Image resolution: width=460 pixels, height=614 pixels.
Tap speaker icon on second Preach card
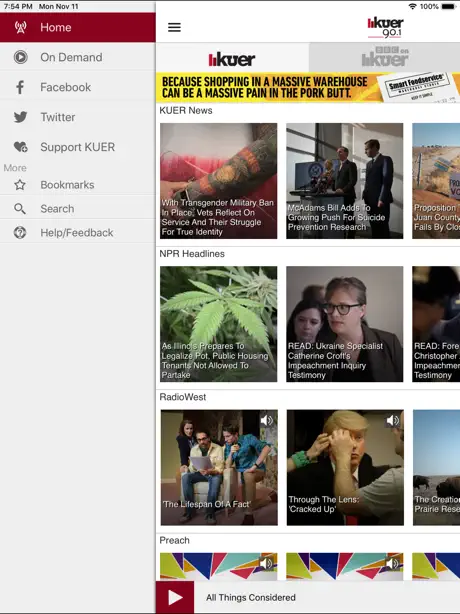393,563
